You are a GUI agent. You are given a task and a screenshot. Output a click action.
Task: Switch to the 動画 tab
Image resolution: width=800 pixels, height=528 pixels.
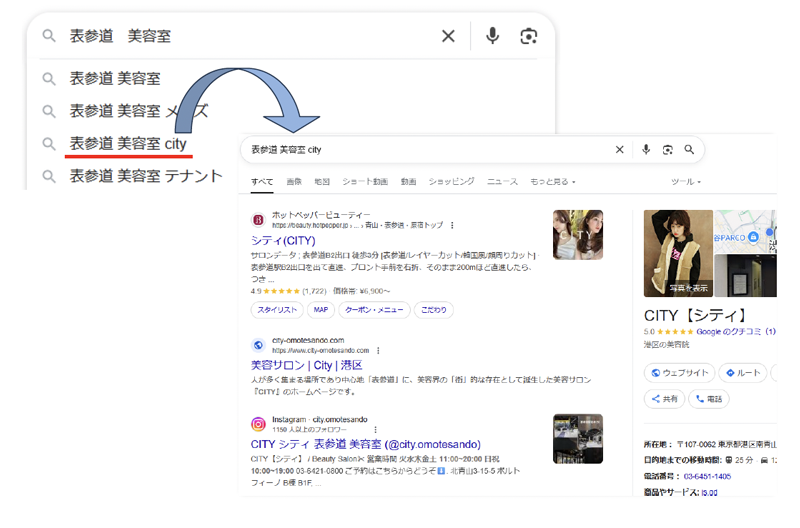408,182
